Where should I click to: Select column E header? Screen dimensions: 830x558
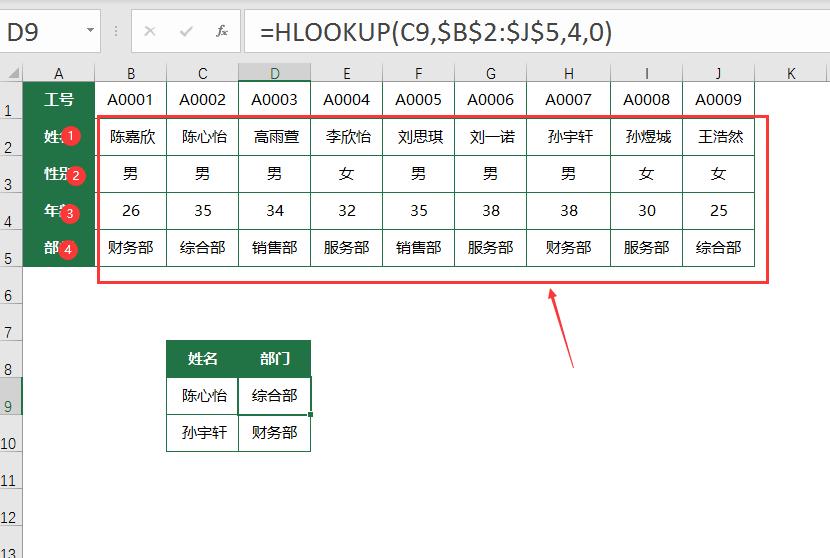pos(347,73)
